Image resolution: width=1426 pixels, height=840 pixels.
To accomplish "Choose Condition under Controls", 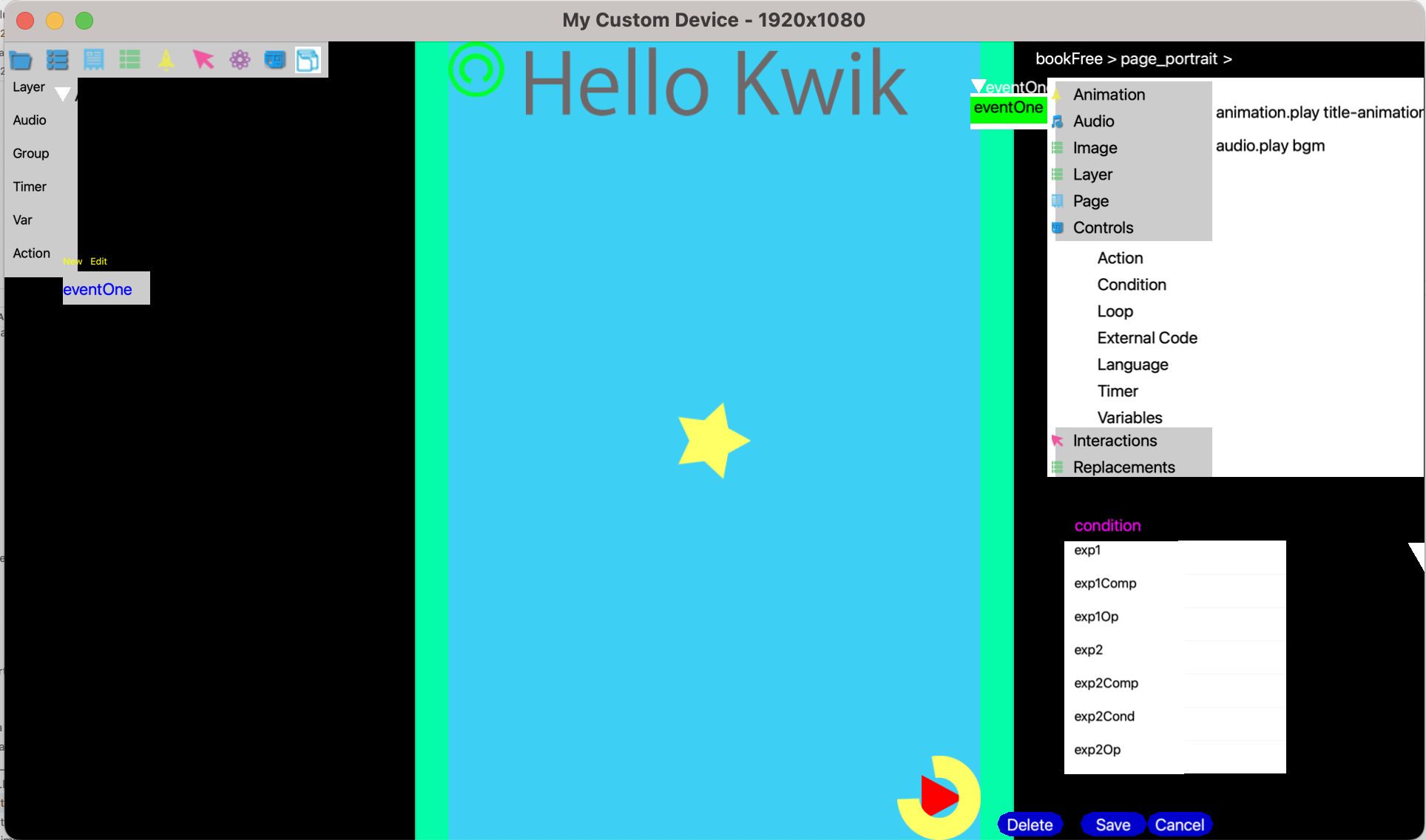I will 1132,285.
